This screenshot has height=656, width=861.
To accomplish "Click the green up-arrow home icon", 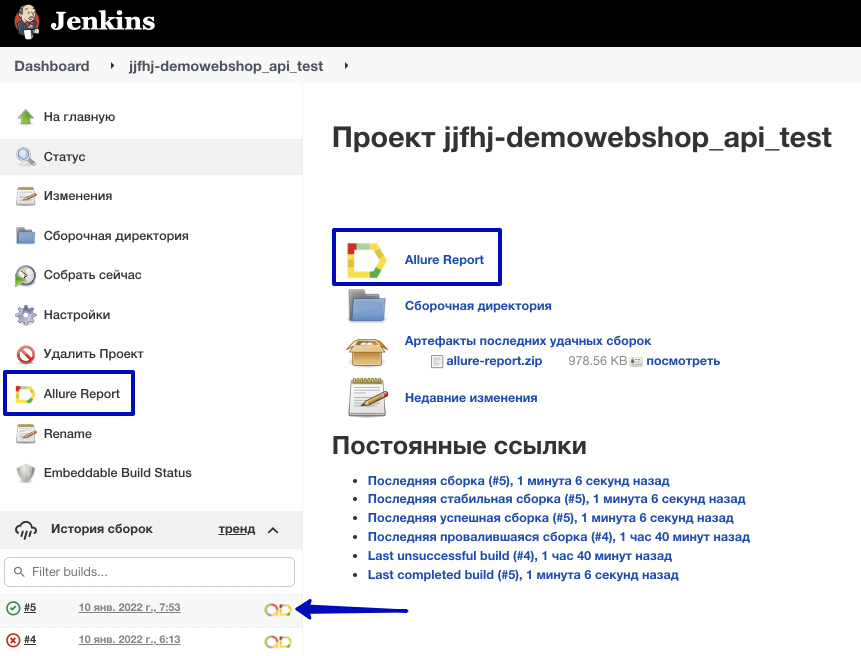I will tap(26, 117).
